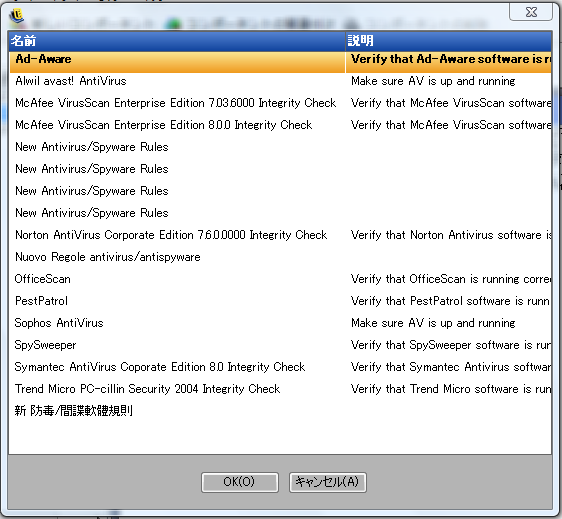Select Sophos AntiVirus entry

(x=280, y=323)
